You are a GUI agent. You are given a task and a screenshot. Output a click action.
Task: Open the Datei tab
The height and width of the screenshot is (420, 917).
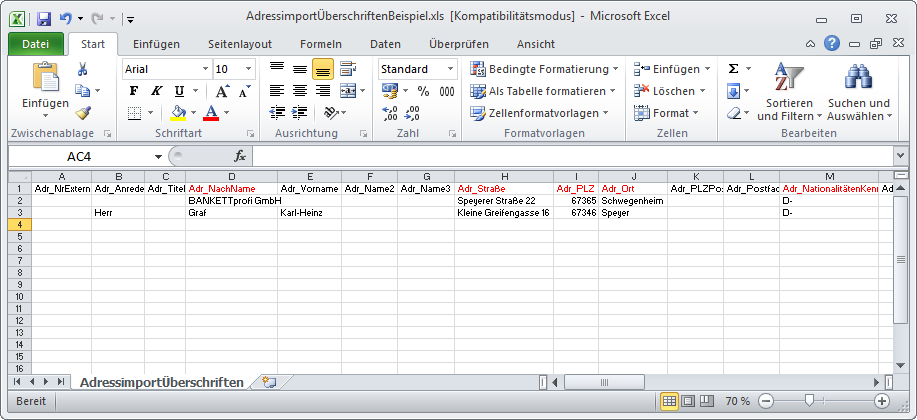point(36,44)
